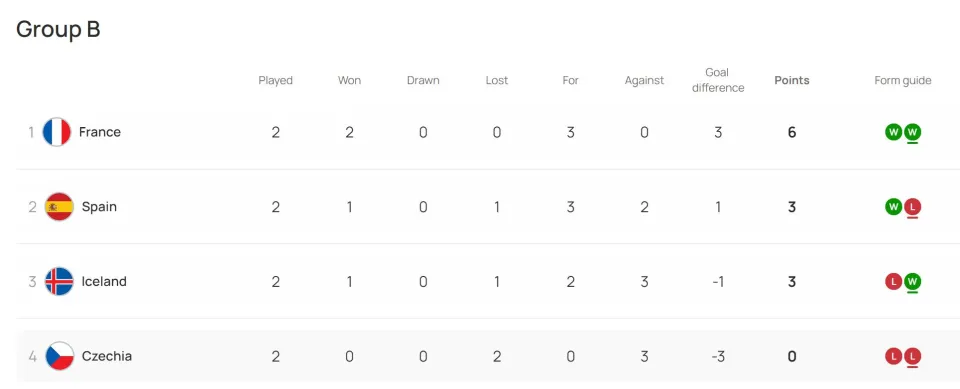Select the Form guide column header

pyautogui.click(x=903, y=80)
